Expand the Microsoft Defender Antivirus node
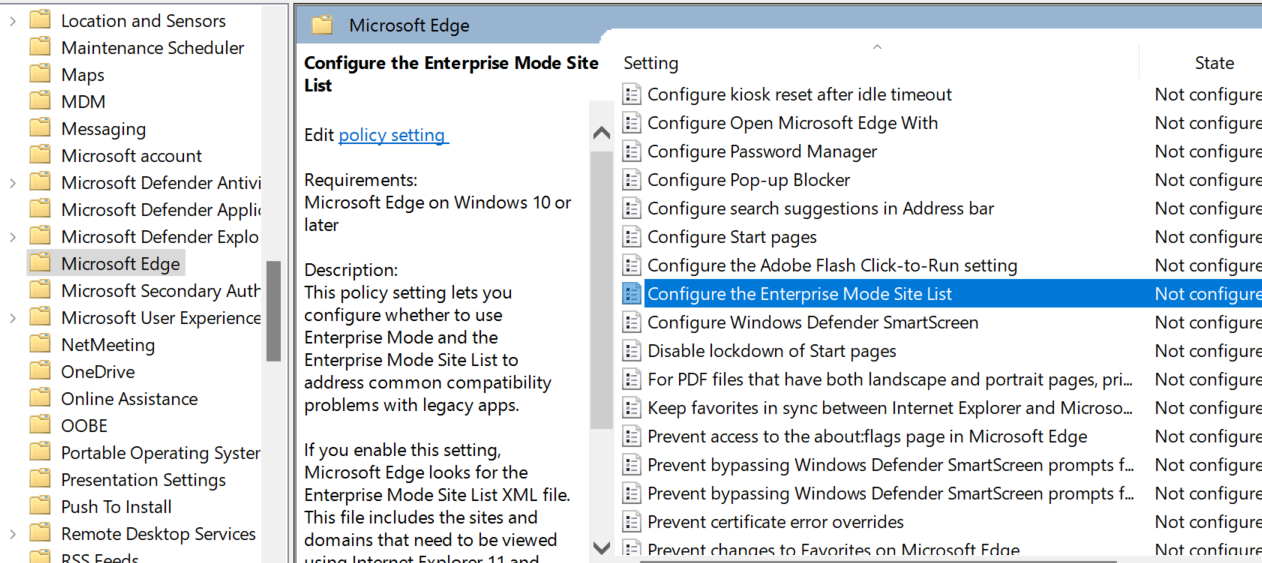This screenshot has height=563, width=1262. (12, 182)
